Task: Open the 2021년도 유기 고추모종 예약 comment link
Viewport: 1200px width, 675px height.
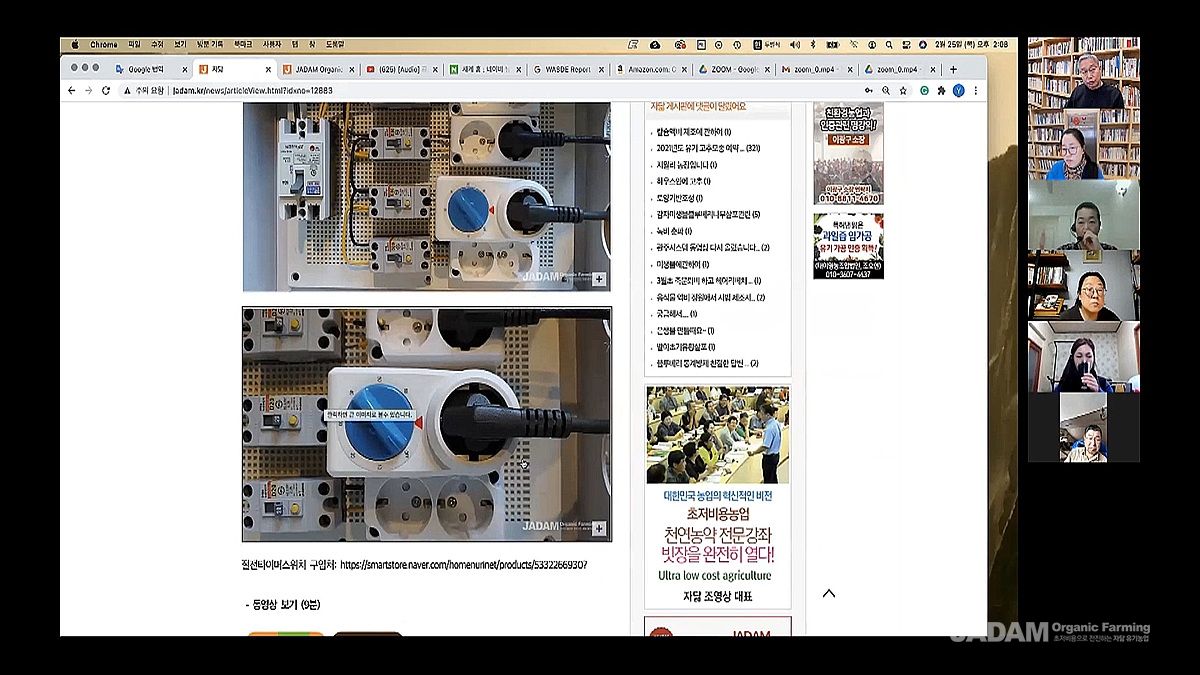Action: click(x=708, y=148)
